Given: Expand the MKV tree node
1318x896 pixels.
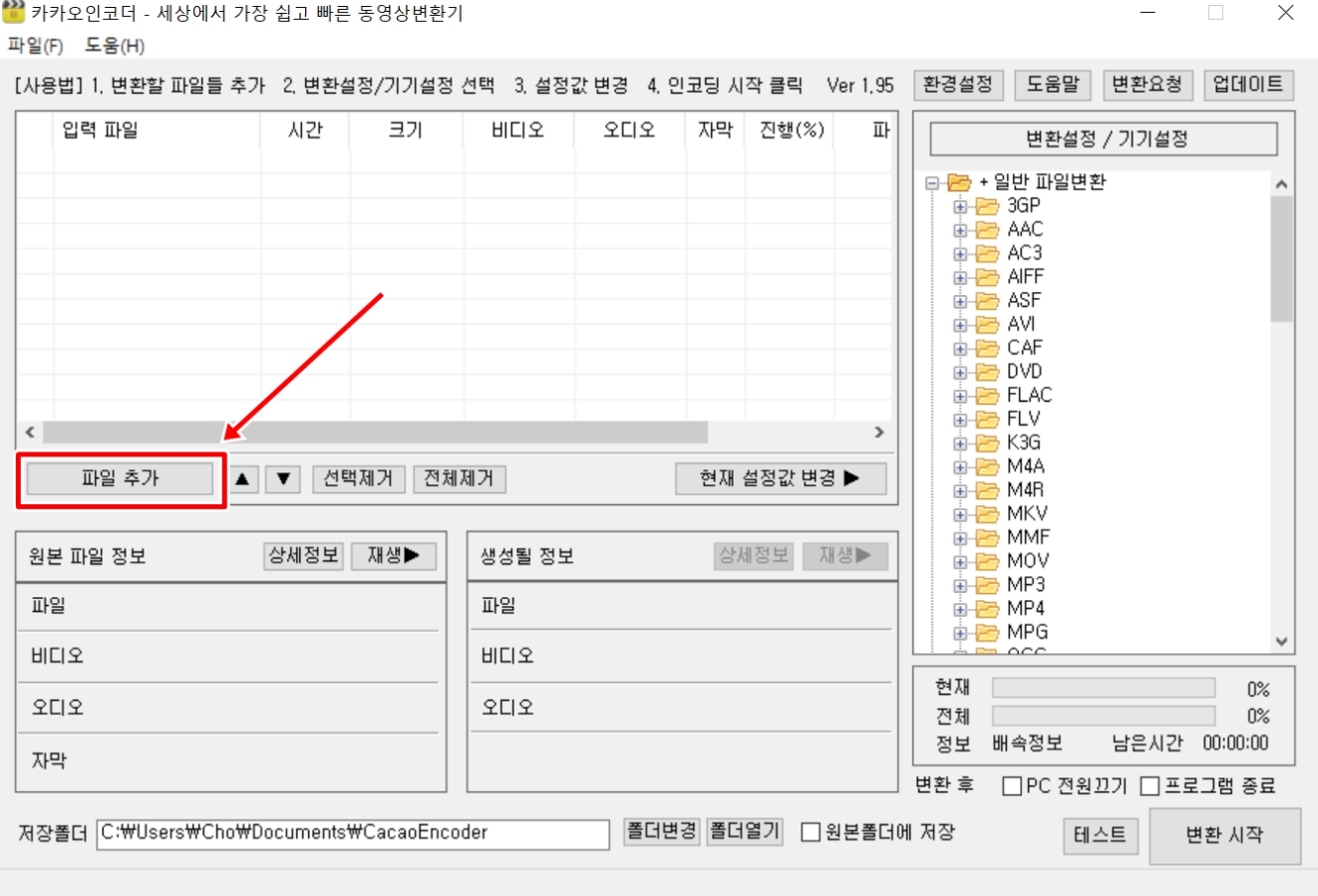Looking at the screenshot, I should pyautogui.click(x=959, y=515).
